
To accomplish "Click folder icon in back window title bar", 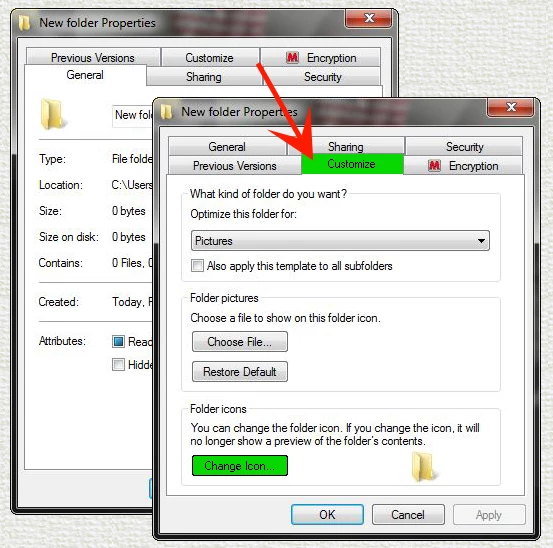I will (x=24, y=23).
